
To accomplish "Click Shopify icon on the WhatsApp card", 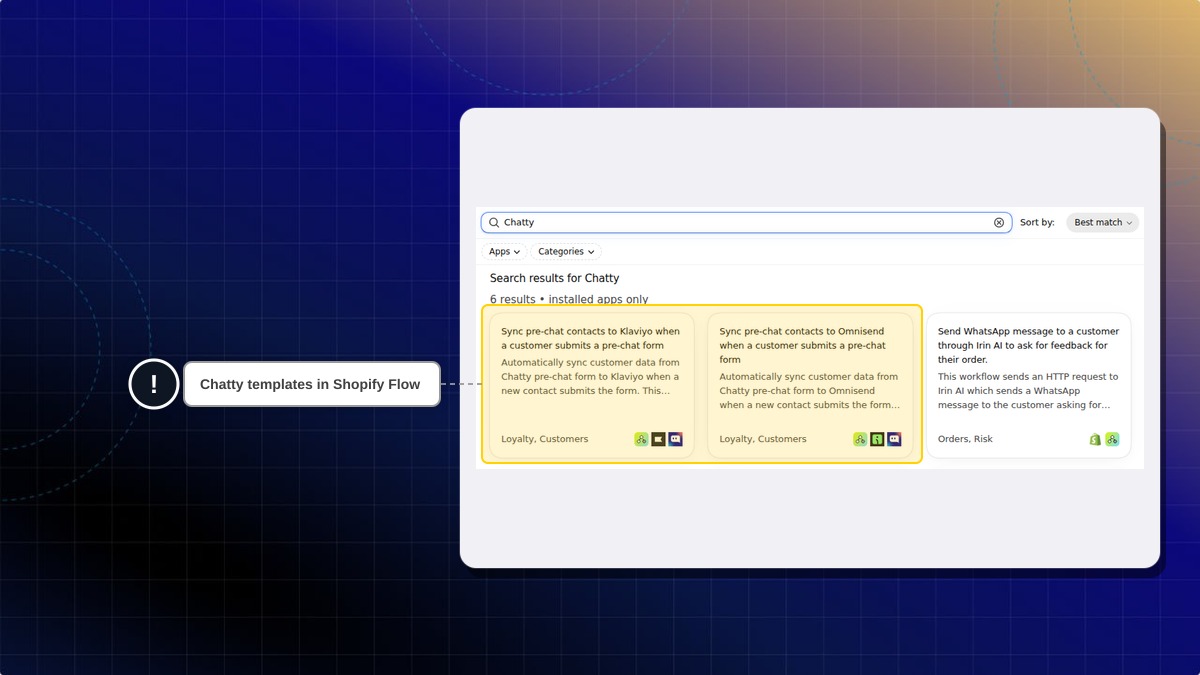I will [x=1095, y=439].
